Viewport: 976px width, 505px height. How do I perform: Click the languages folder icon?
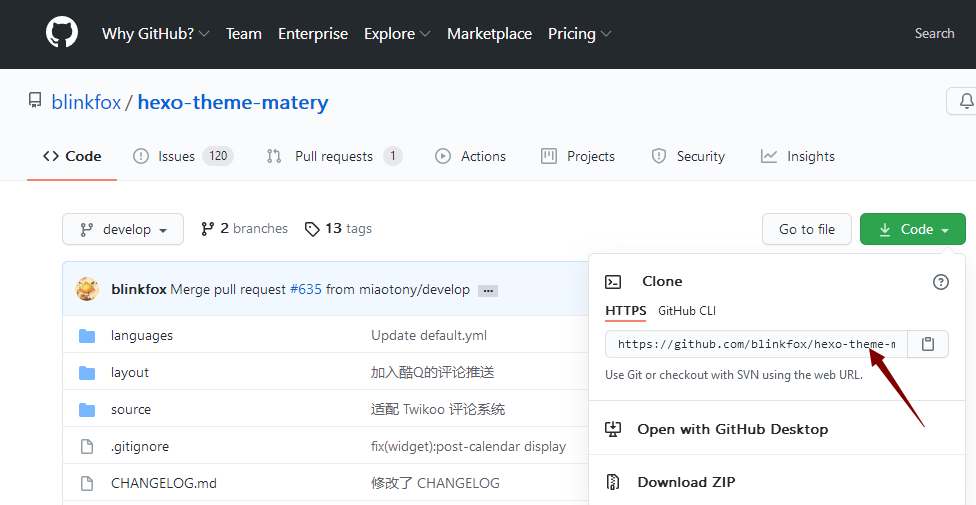coord(87,336)
